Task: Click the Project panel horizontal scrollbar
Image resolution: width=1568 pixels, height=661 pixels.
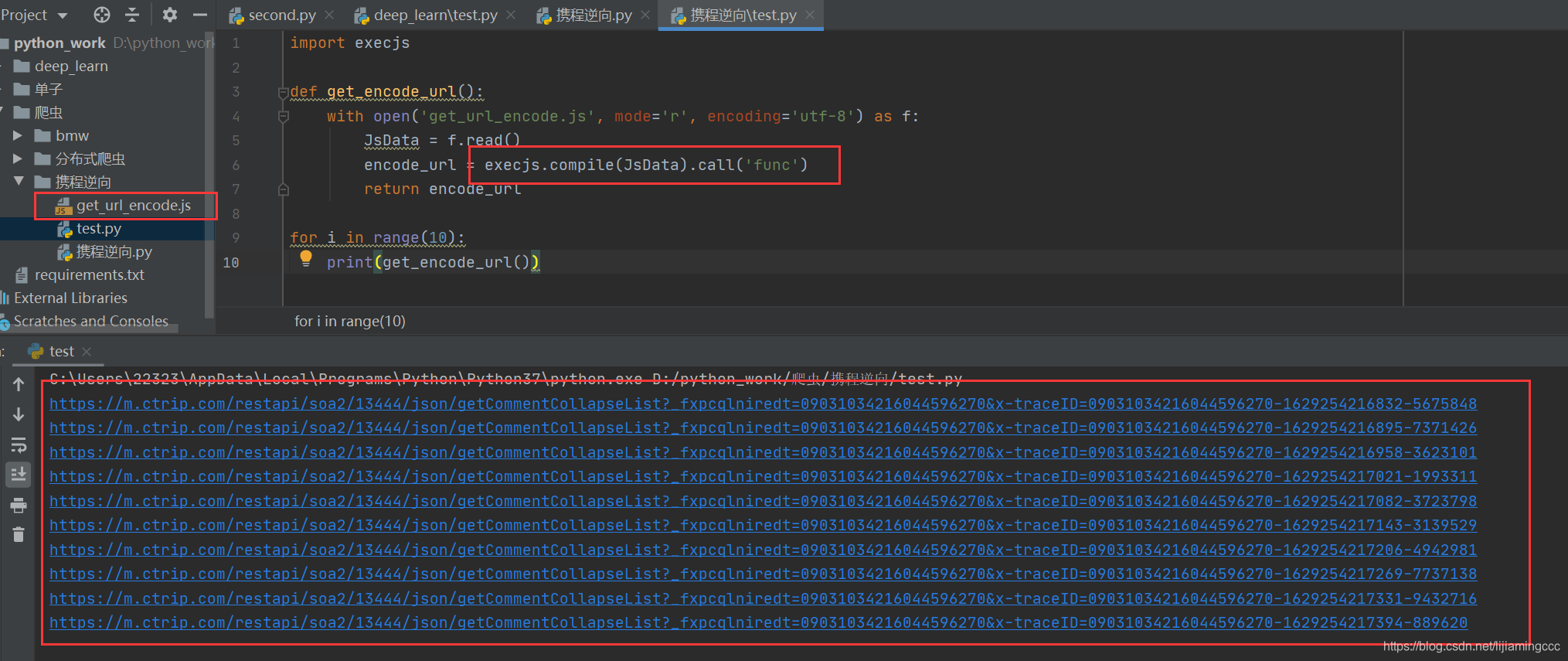Action: (89, 330)
